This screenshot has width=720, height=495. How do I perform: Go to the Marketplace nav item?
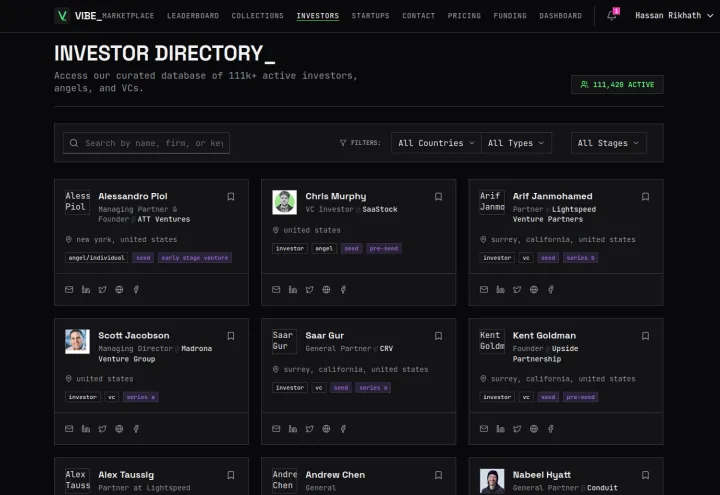pyautogui.click(x=128, y=16)
